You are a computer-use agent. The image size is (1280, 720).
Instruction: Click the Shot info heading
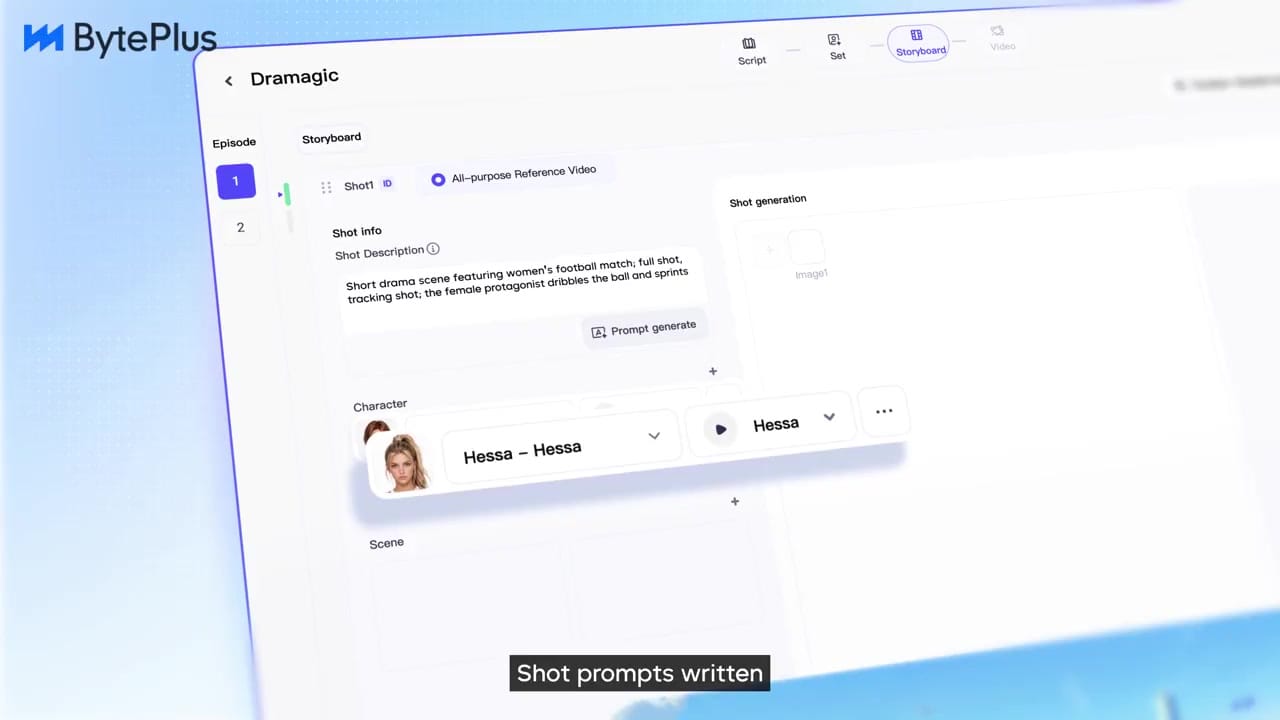[357, 232]
